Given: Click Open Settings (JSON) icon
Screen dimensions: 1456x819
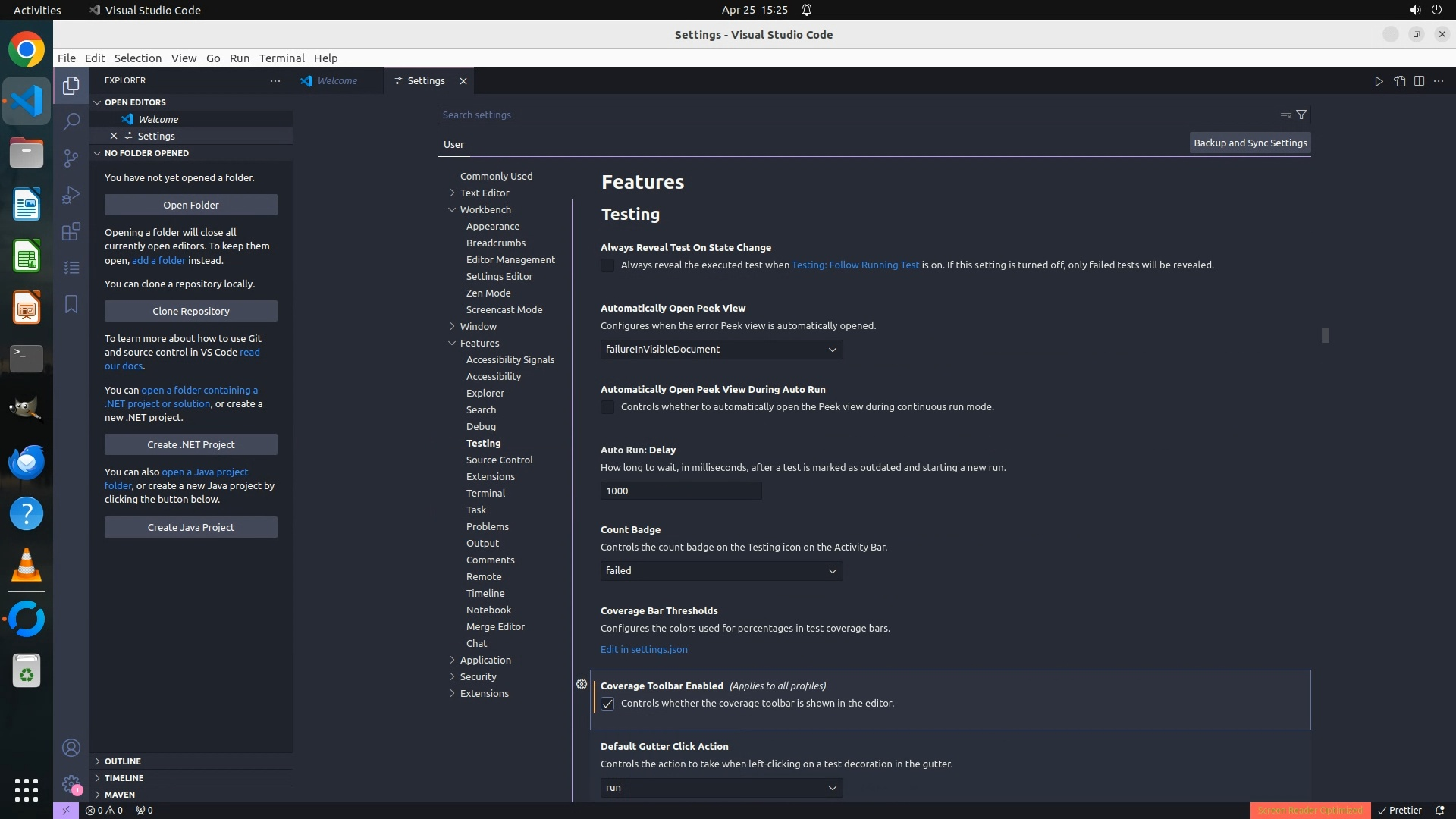Looking at the screenshot, I should pos(1399,81).
